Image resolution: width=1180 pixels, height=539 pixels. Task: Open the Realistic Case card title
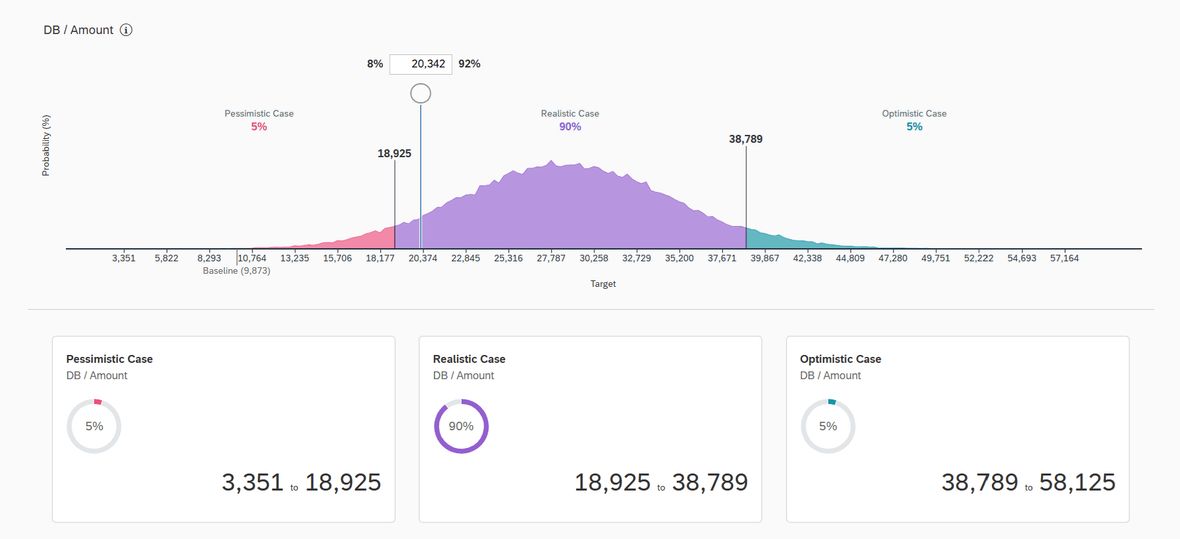[x=470, y=359]
